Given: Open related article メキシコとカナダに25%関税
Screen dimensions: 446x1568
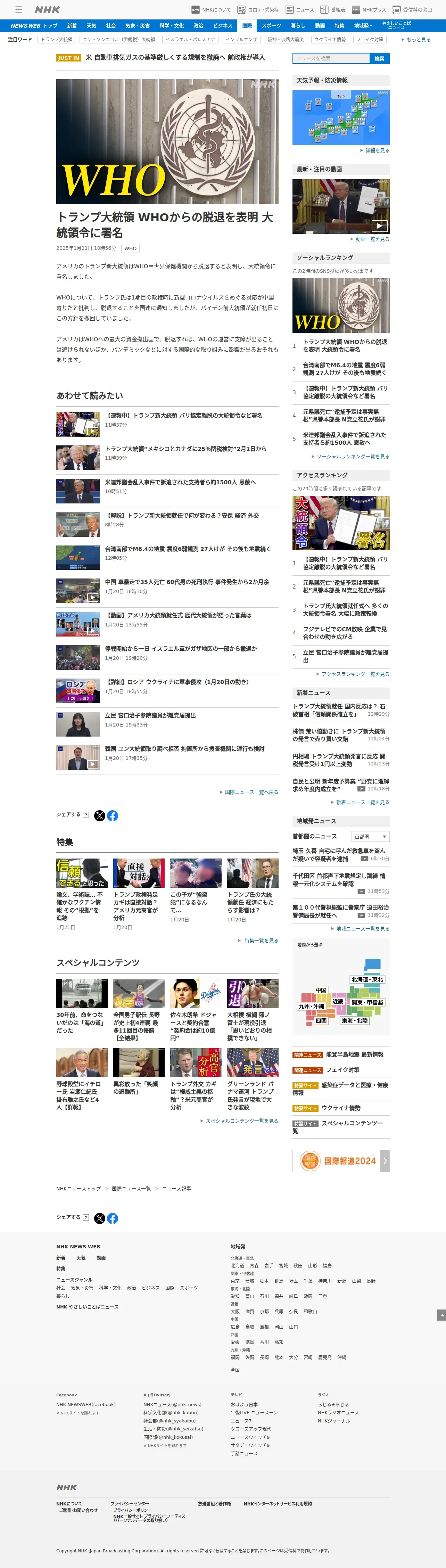Looking at the screenshot, I should pos(185,449).
